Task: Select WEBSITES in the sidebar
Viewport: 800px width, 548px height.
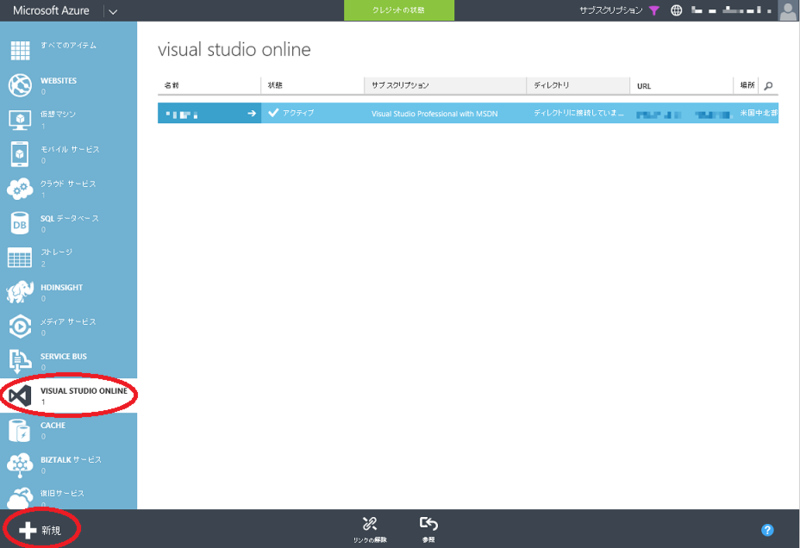Action: 59,81
